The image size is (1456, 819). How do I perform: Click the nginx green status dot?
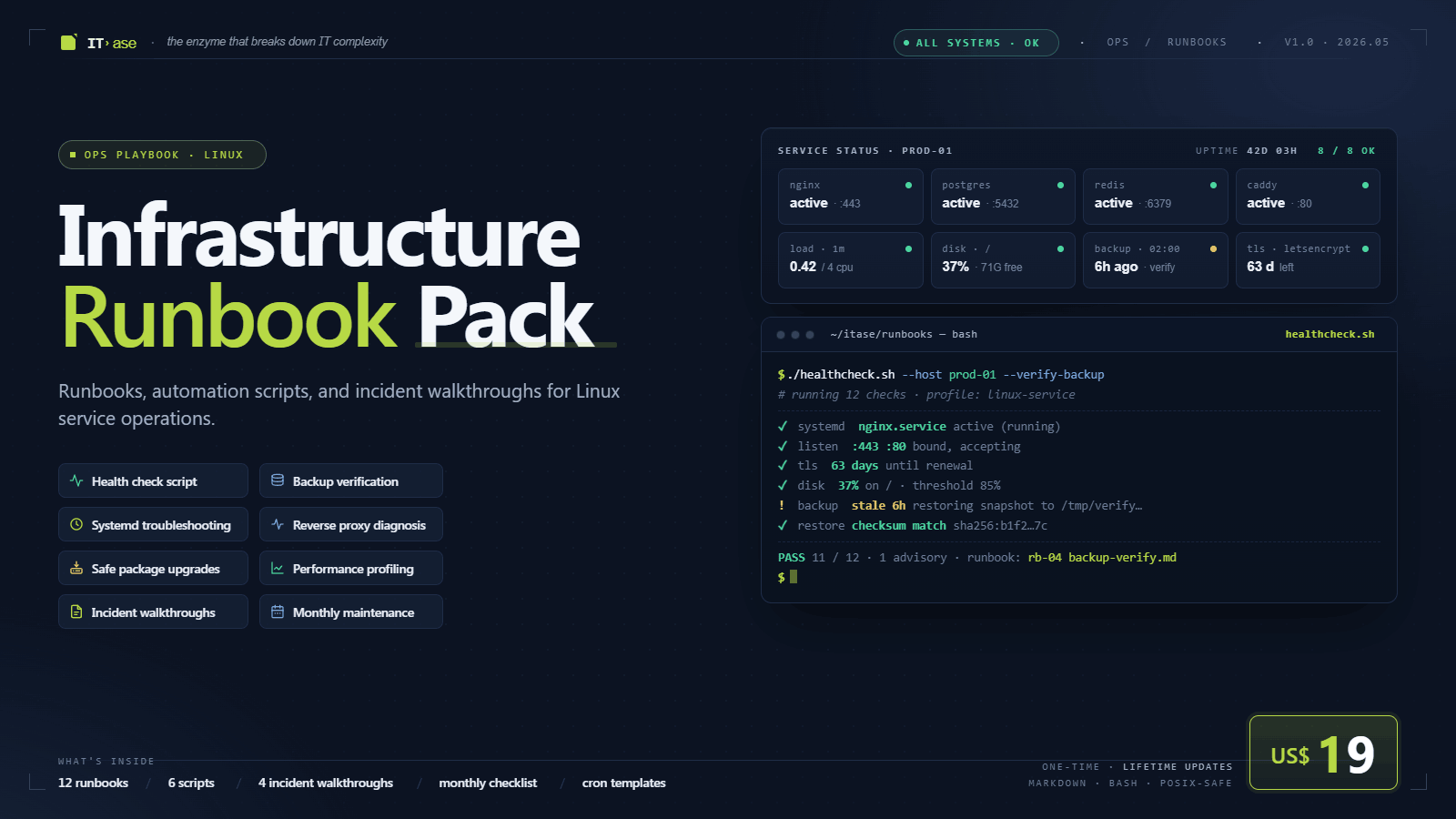click(908, 185)
